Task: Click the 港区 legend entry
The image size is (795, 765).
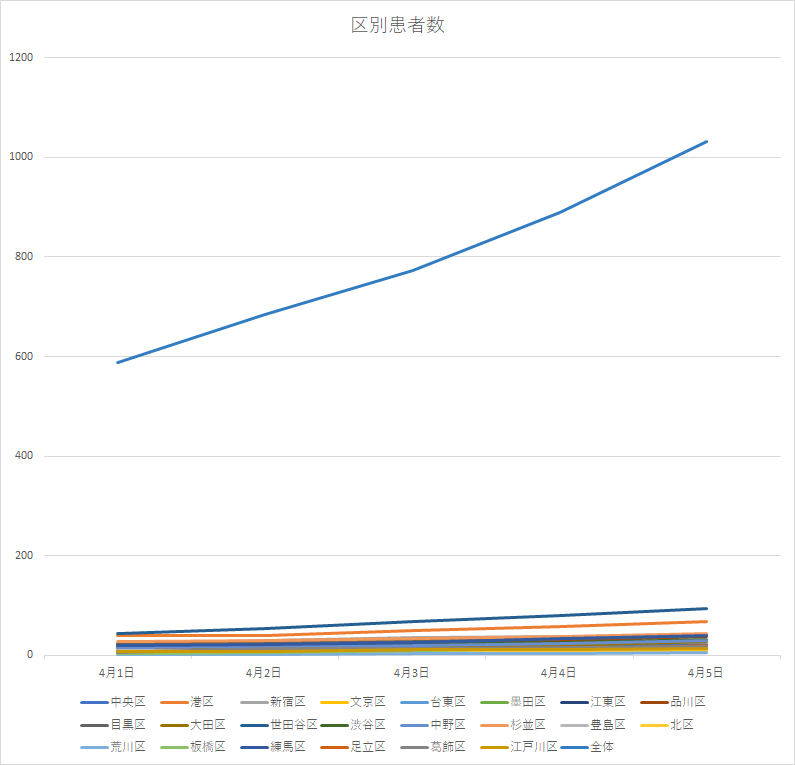Action: click(x=187, y=702)
